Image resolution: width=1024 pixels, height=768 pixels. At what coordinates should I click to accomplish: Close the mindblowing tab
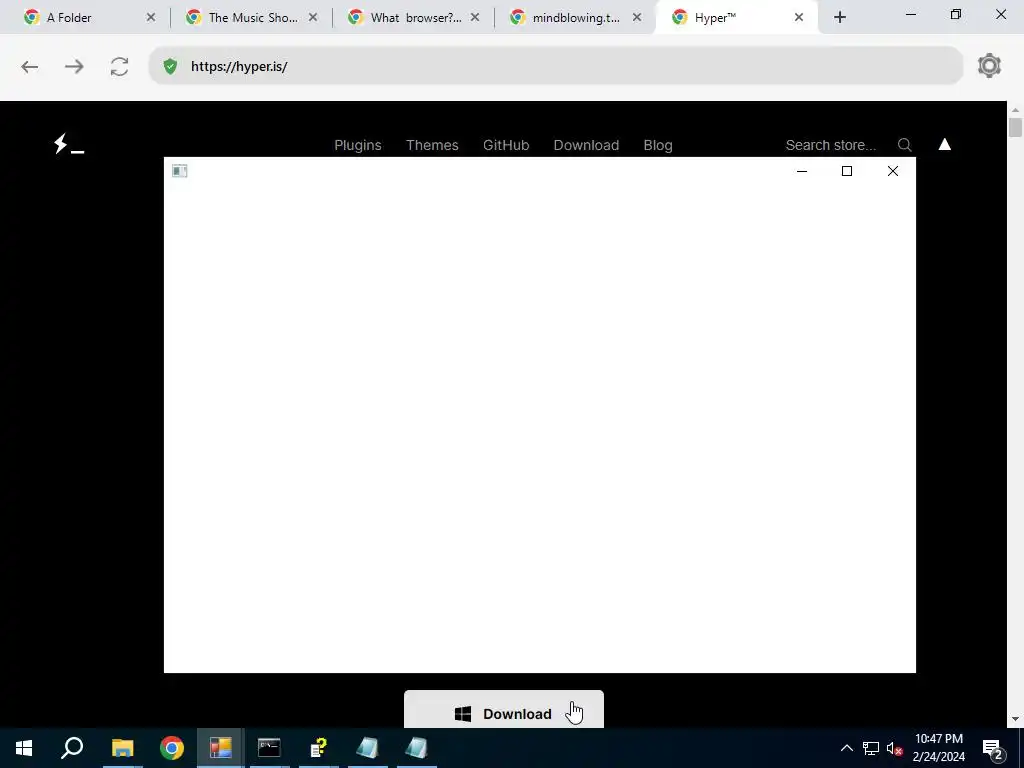tap(637, 18)
